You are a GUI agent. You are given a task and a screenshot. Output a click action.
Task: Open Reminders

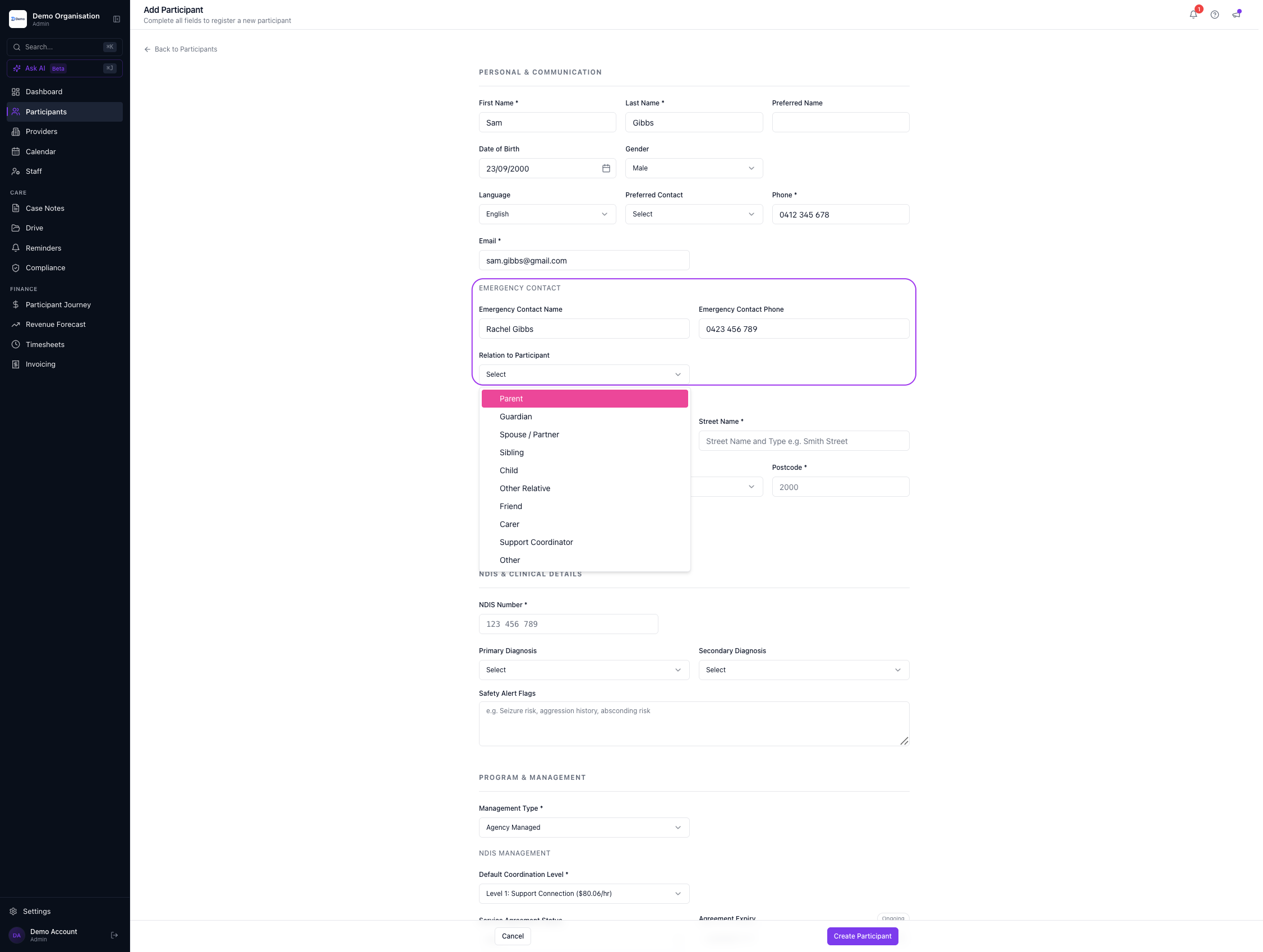tap(64, 248)
